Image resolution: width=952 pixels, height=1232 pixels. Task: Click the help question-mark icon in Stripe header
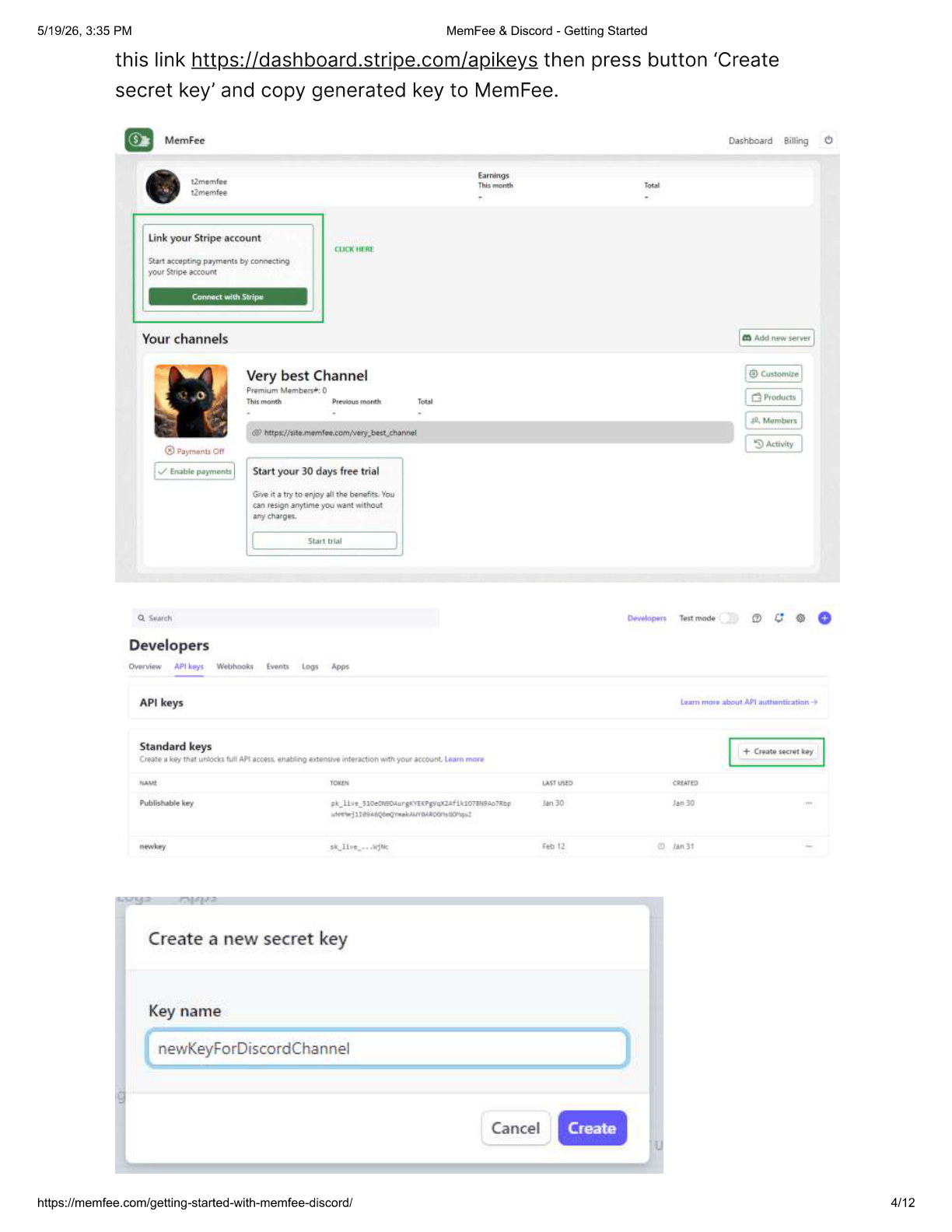pos(757,618)
